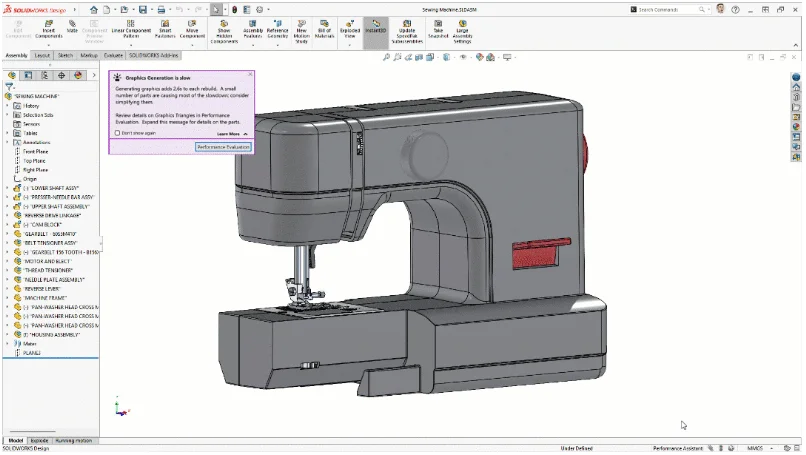Viewport: 806px width, 455px height.
Task: Expand the LOWER SHAFT ASSY tree node
Action: 7,187
